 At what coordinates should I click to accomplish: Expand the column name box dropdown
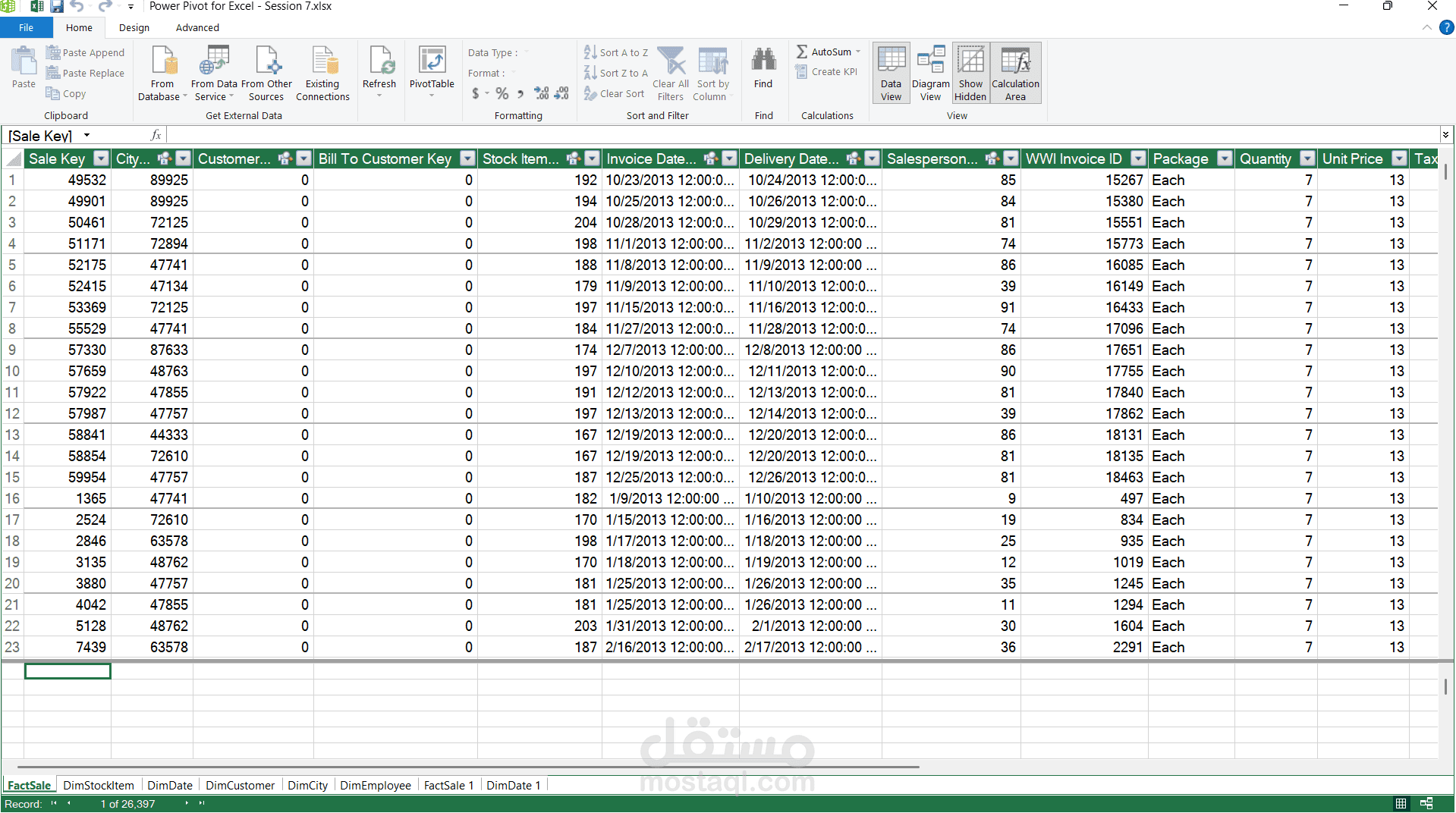(x=86, y=135)
